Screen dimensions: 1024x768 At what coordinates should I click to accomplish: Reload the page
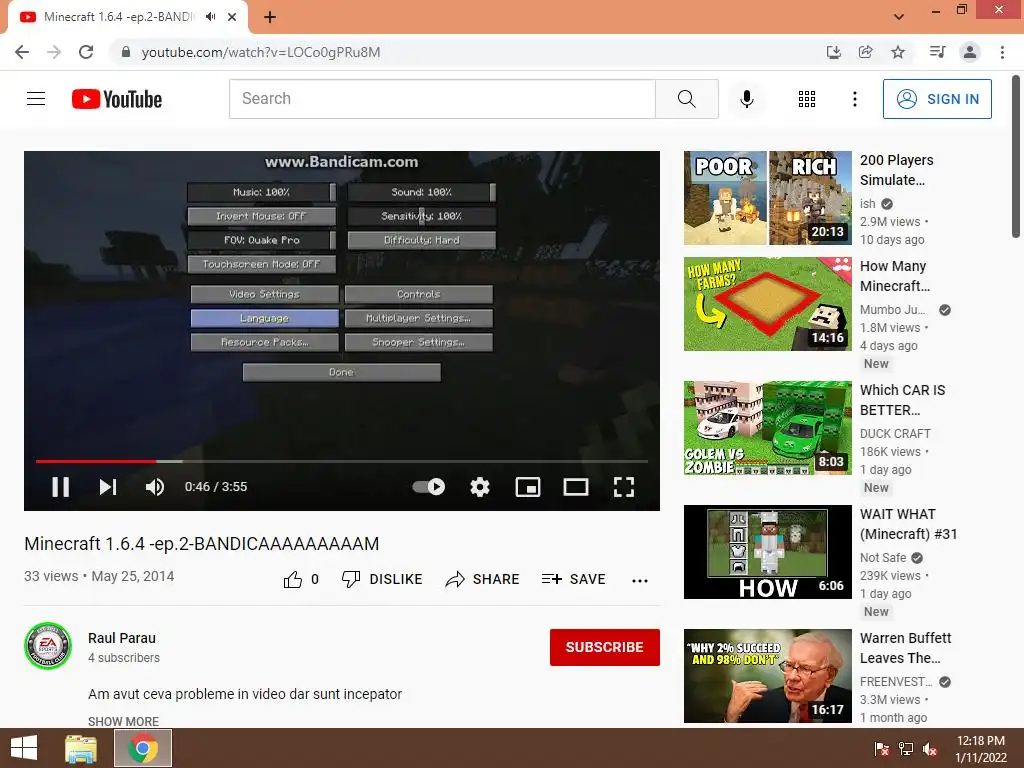(x=86, y=52)
